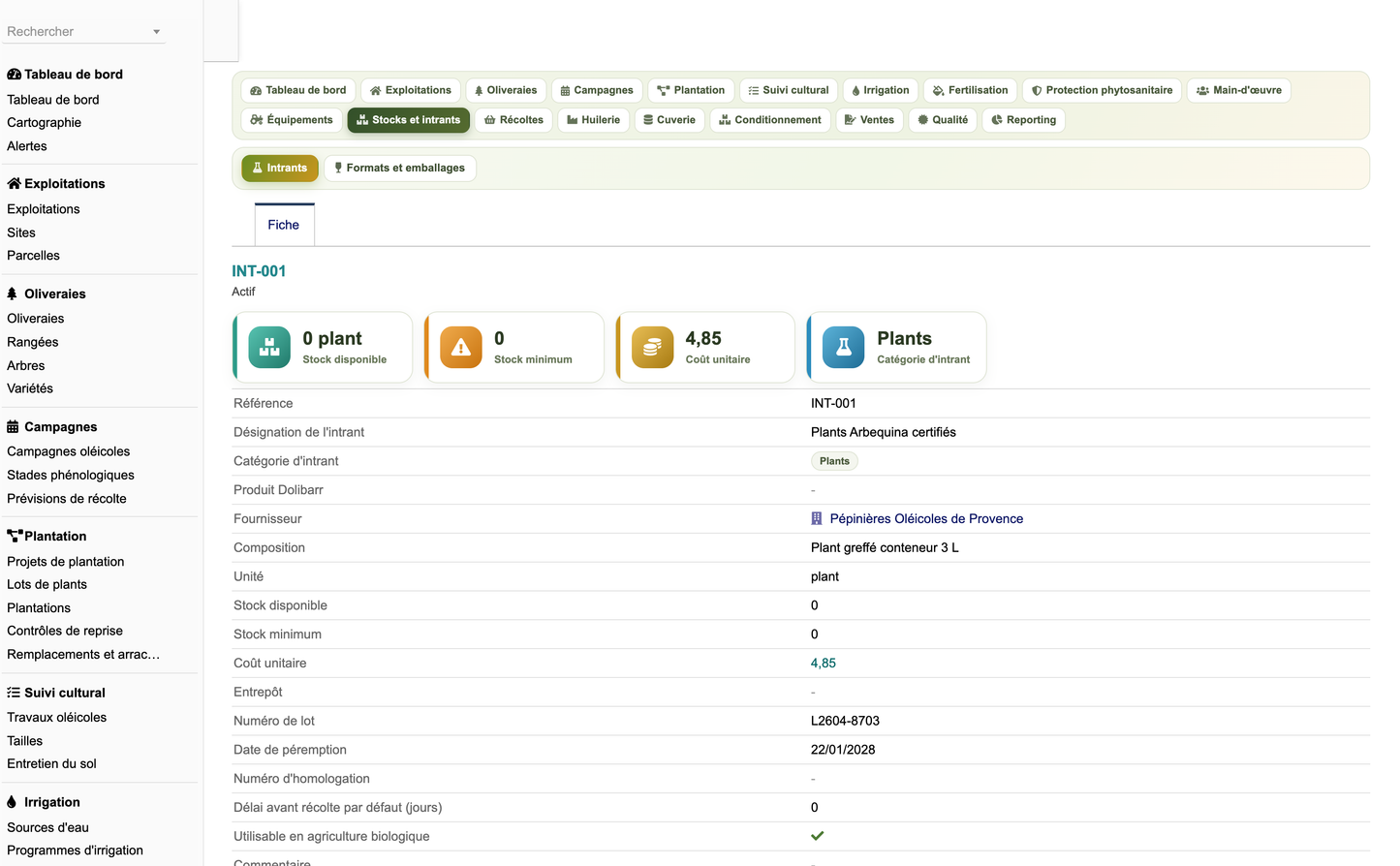Open Oliveraies top navigation tab
1400x866 pixels.
(x=506, y=90)
